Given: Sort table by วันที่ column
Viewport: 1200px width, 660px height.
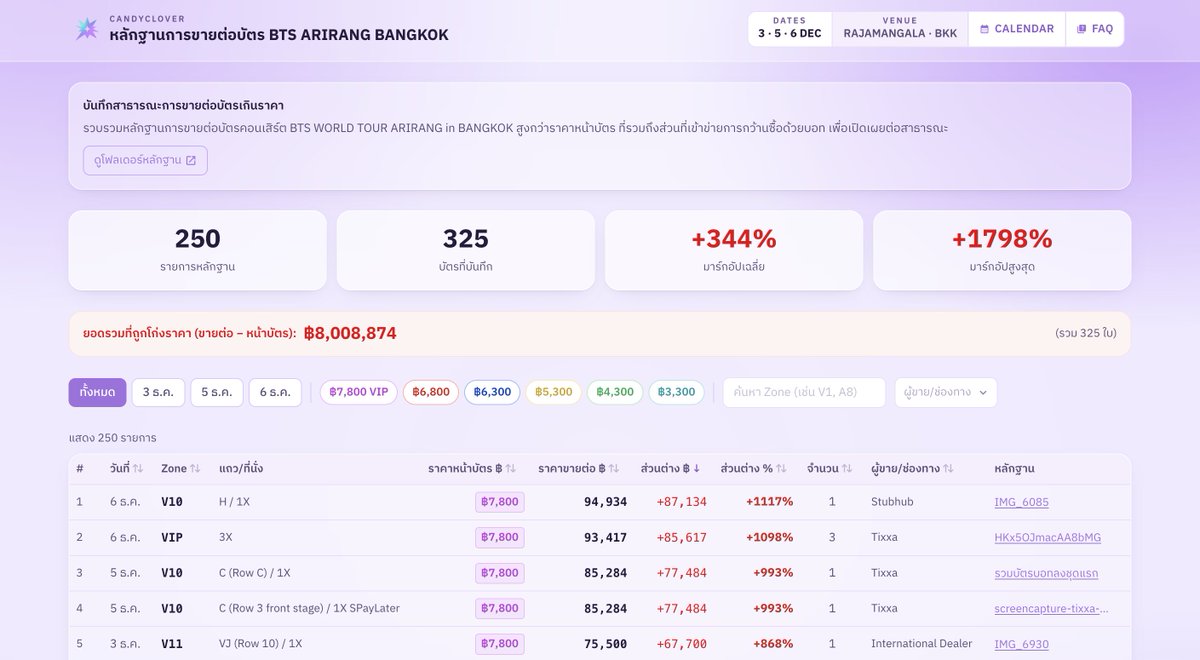Looking at the screenshot, I should click(x=126, y=468).
